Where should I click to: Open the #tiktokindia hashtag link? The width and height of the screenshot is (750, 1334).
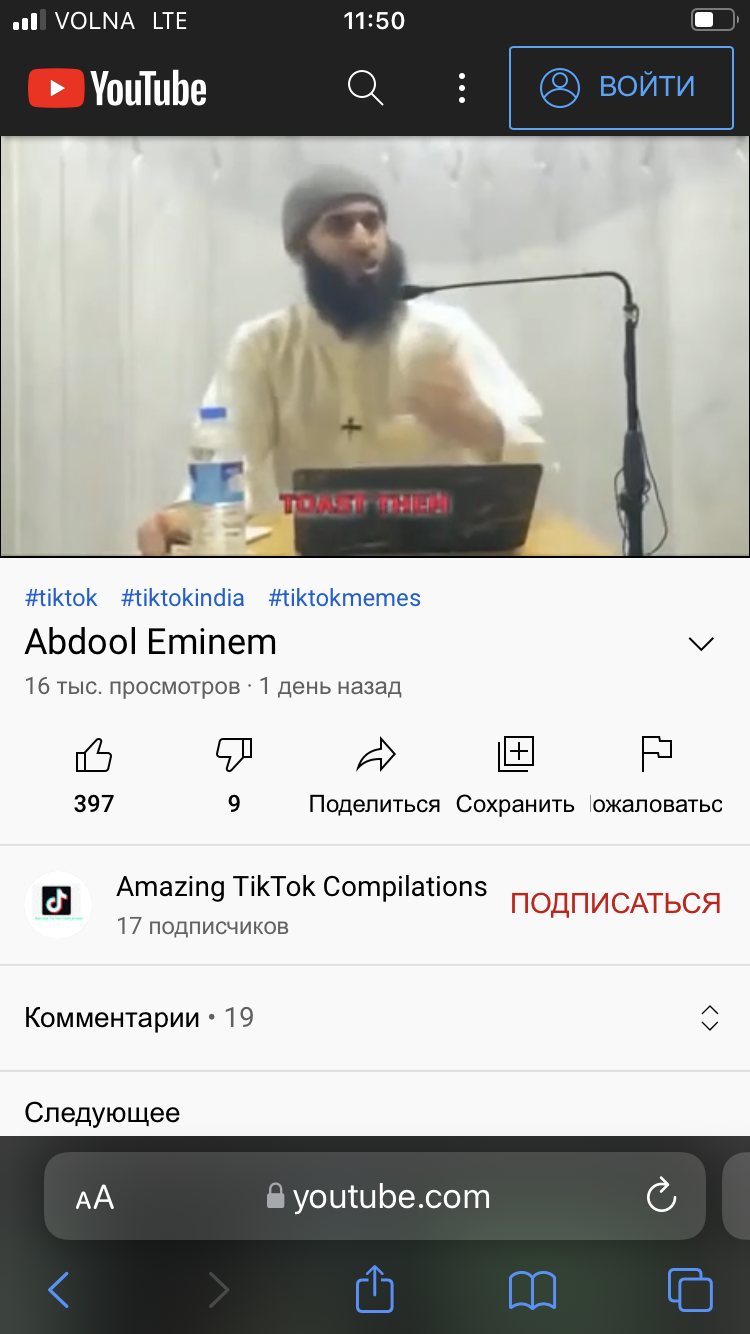(x=183, y=598)
